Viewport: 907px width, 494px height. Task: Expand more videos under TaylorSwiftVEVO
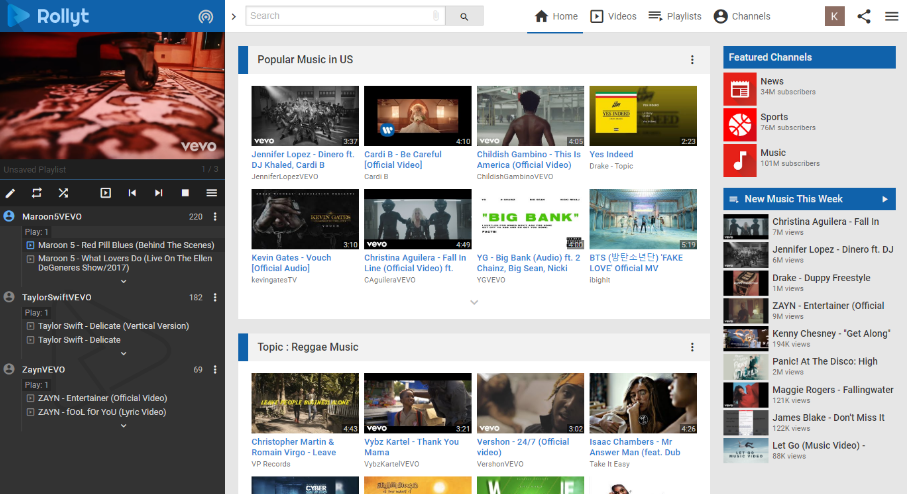[124, 353]
